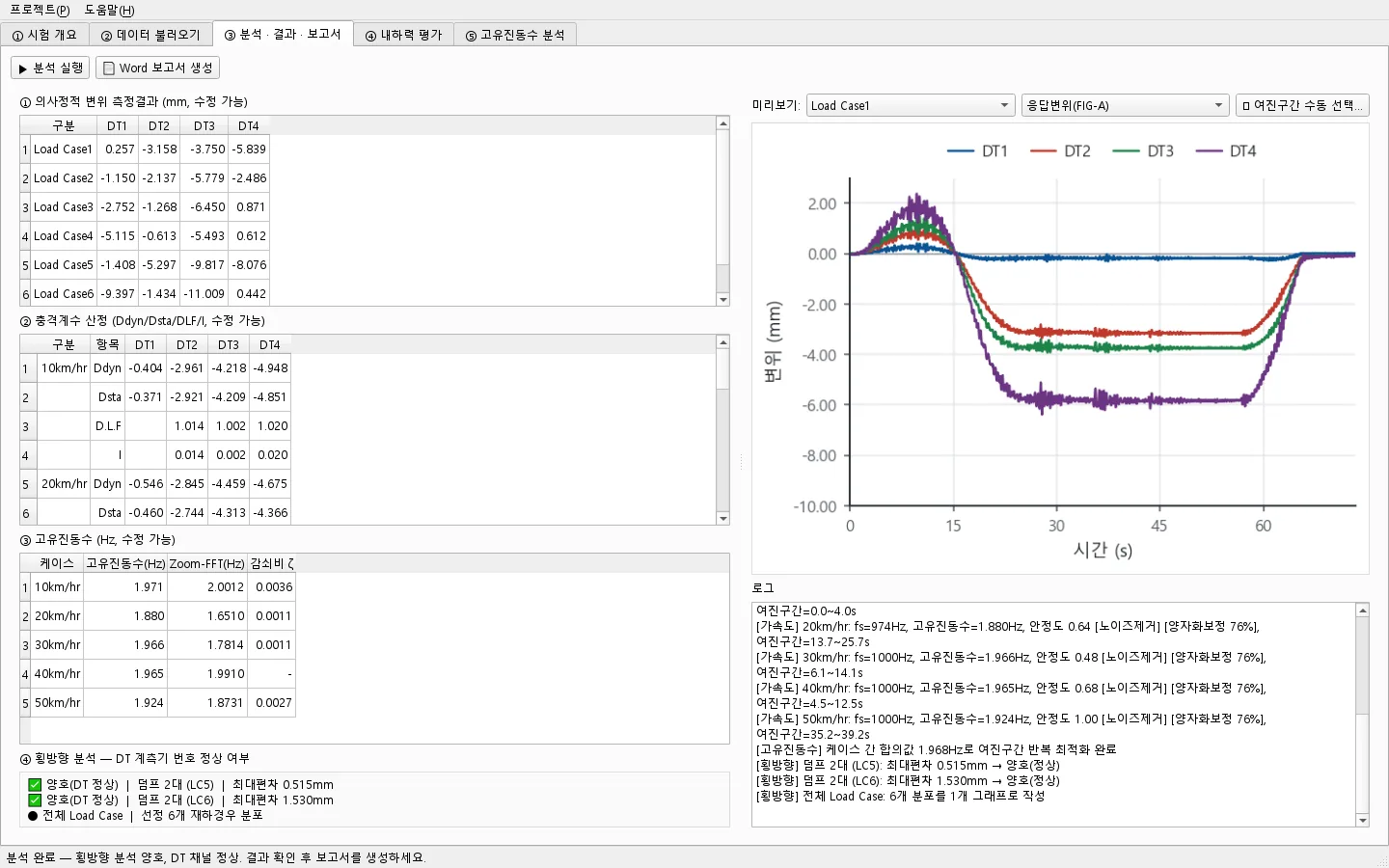Click Zoom-FFT(Hz) column header
Viewport: 1389px width, 868px height.
[x=207, y=563]
